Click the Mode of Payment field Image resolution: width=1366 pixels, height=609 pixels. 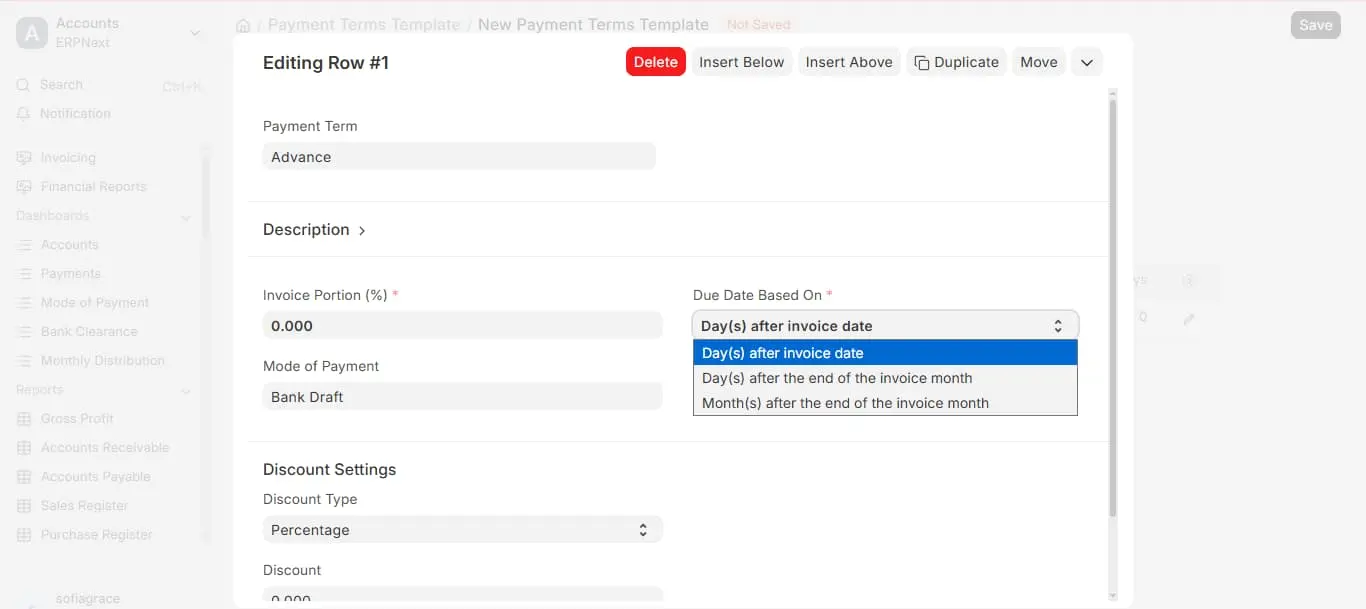click(462, 396)
